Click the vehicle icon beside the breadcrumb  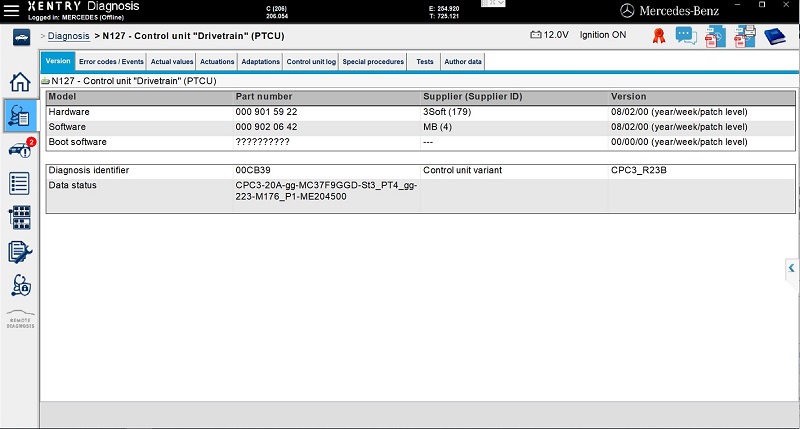click(x=21, y=37)
